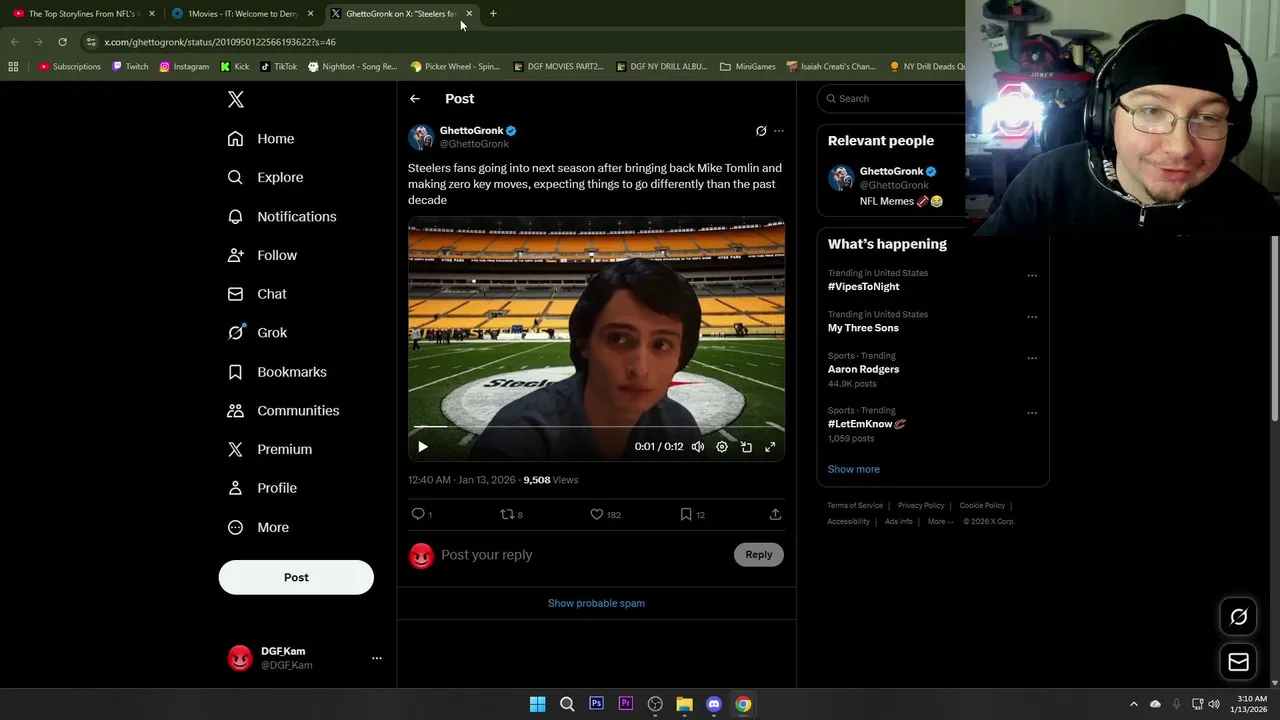Open options for #VipesToNight trend
Viewport: 1280px width, 720px height.
tap(1032, 276)
